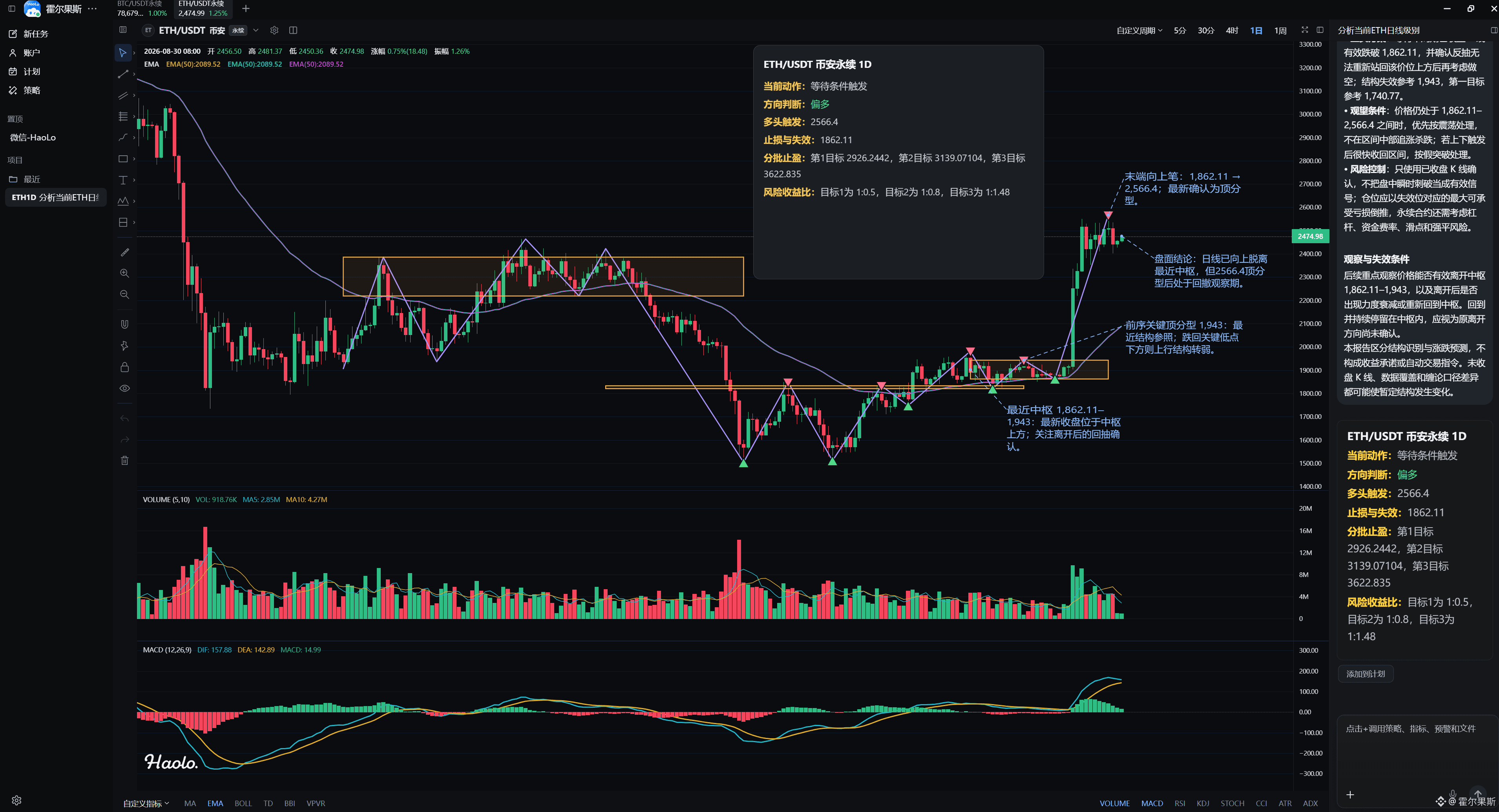1499x812 pixels.
Task: Select the Fibonacci levels drawing tool
Action: click(x=123, y=117)
